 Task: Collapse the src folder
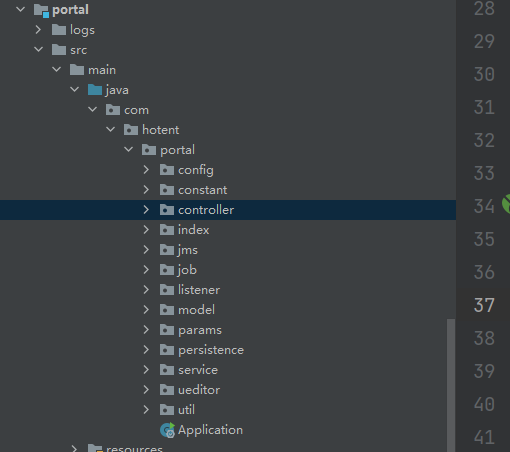(x=38, y=49)
